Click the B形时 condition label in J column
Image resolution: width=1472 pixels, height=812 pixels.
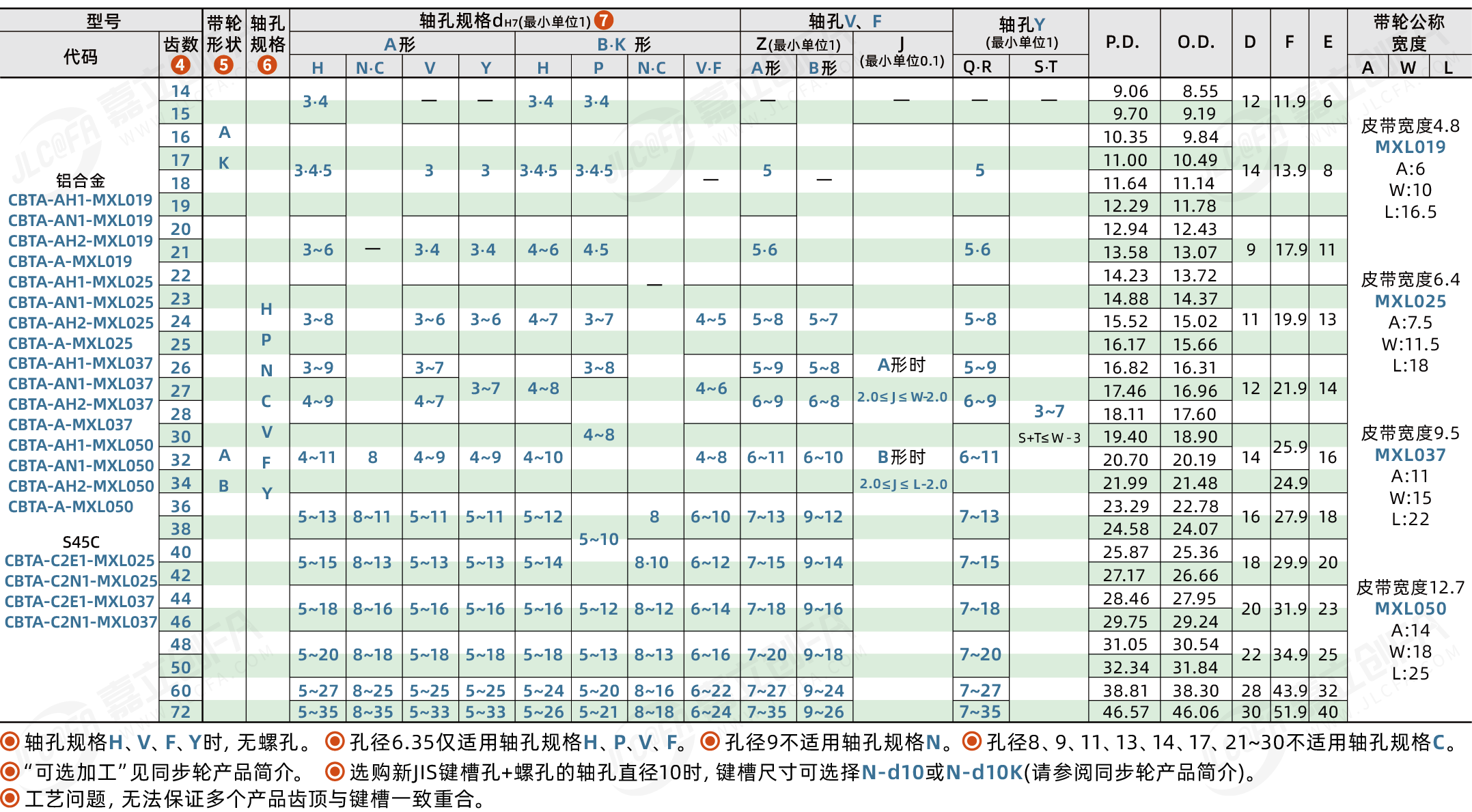coord(902,457)
